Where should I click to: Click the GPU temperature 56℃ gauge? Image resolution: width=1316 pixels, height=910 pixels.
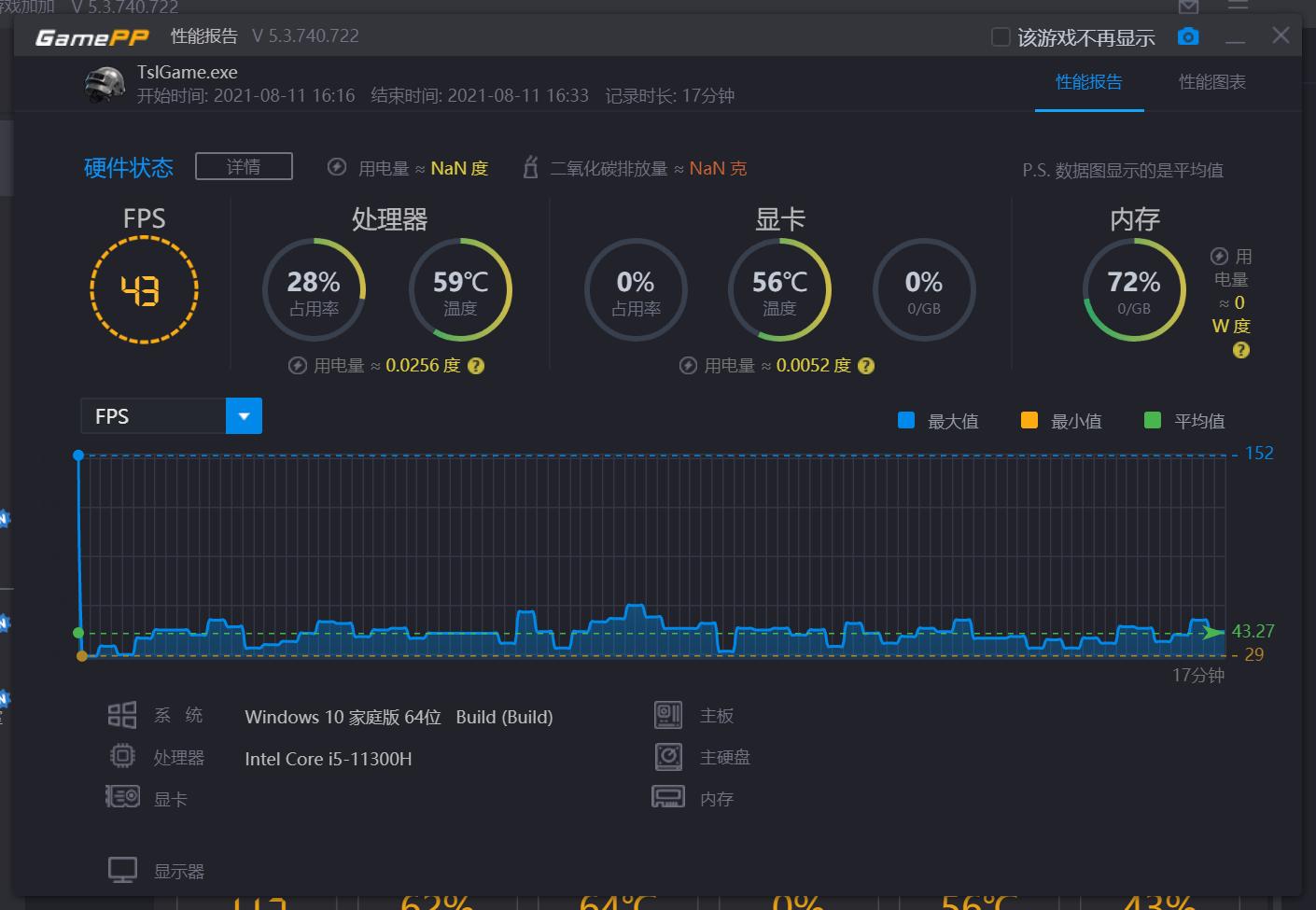(x=779, y=289)
